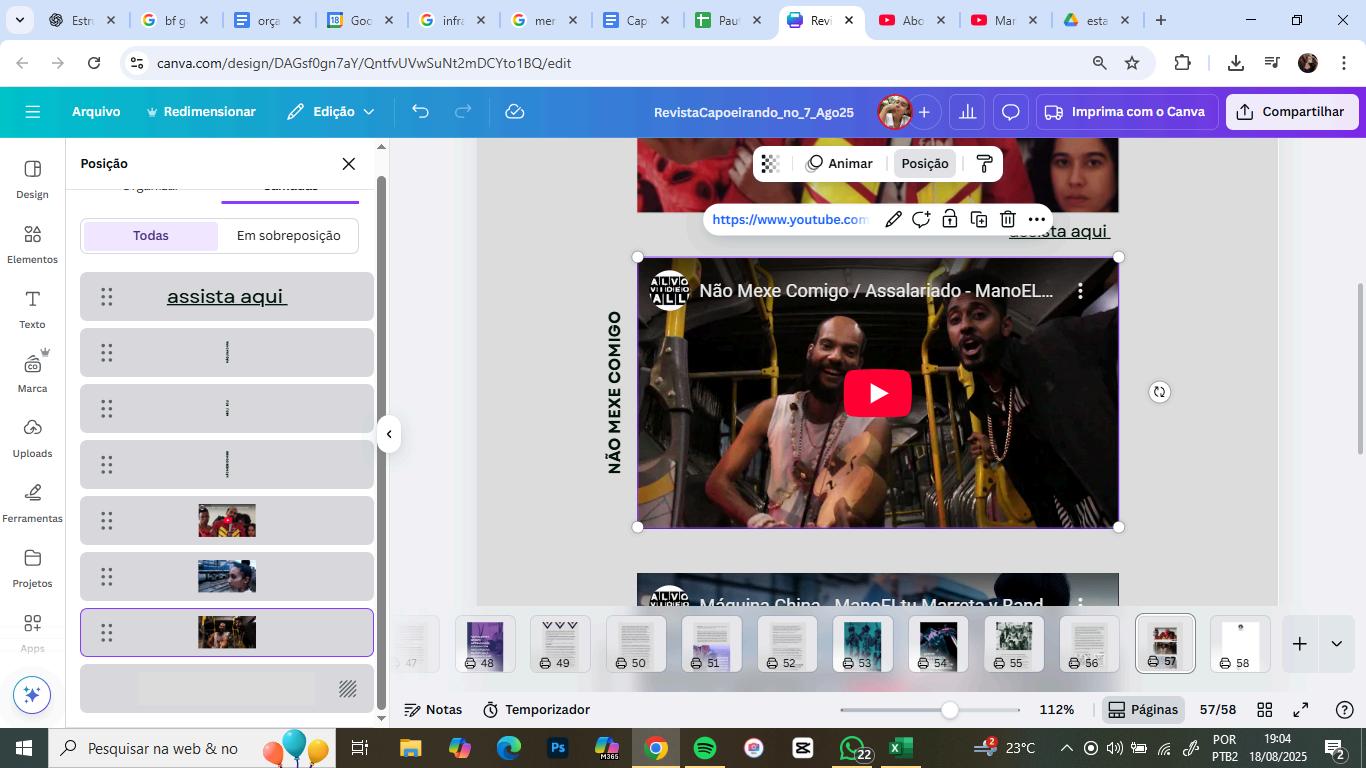Screen dimensions: 1366x768
Task: Click the Chrome address bar URL
Action: click(x=364, y=63)
